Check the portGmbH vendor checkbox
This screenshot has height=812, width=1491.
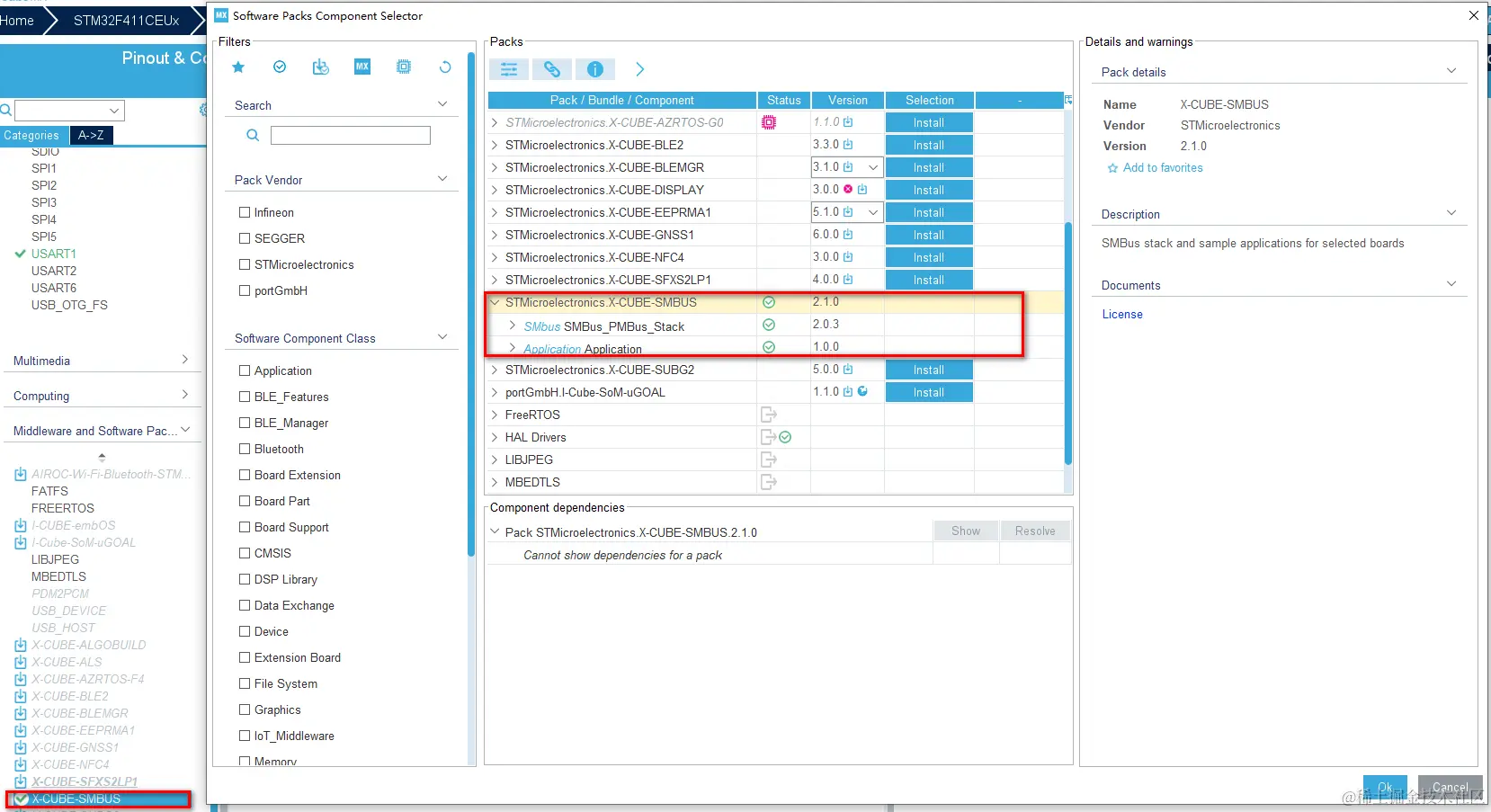point(245,290)
